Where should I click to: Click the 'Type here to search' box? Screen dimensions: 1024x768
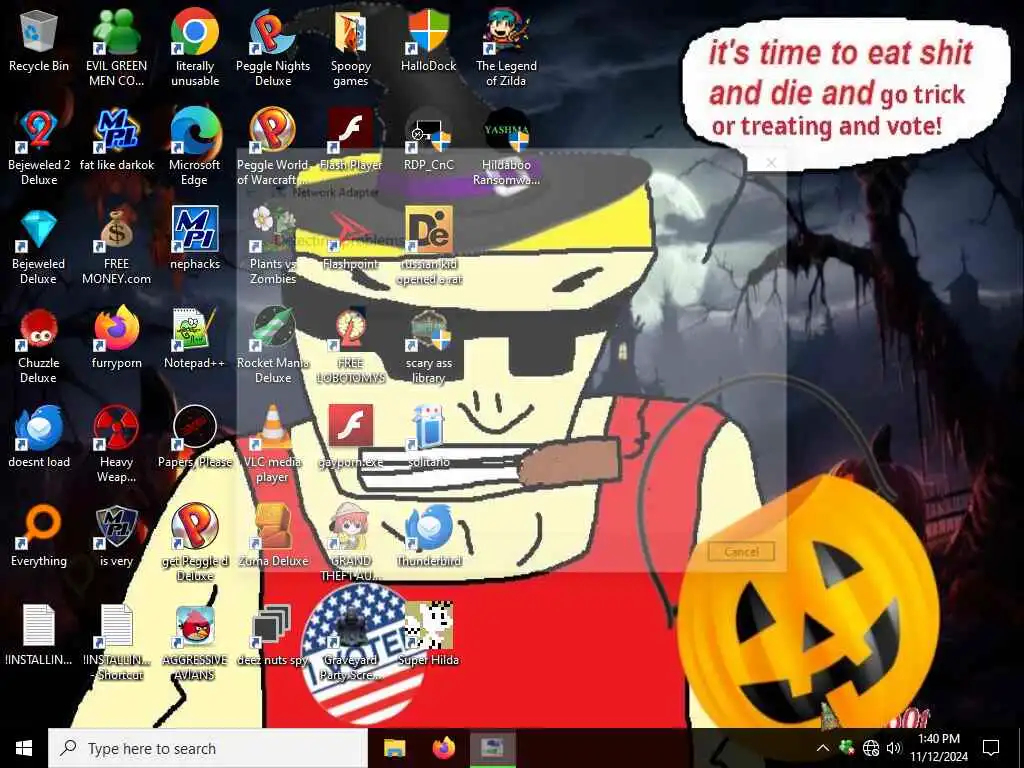pos(208,748)
